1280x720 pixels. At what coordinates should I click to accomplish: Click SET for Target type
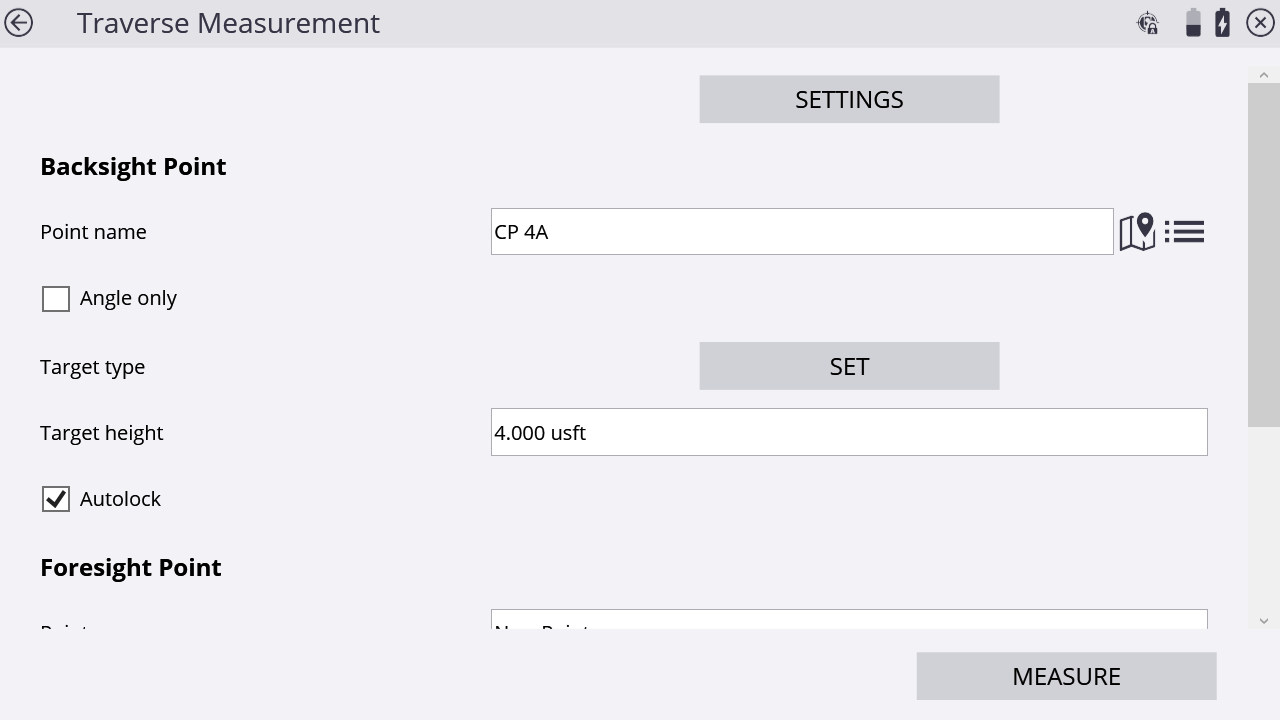849,366
